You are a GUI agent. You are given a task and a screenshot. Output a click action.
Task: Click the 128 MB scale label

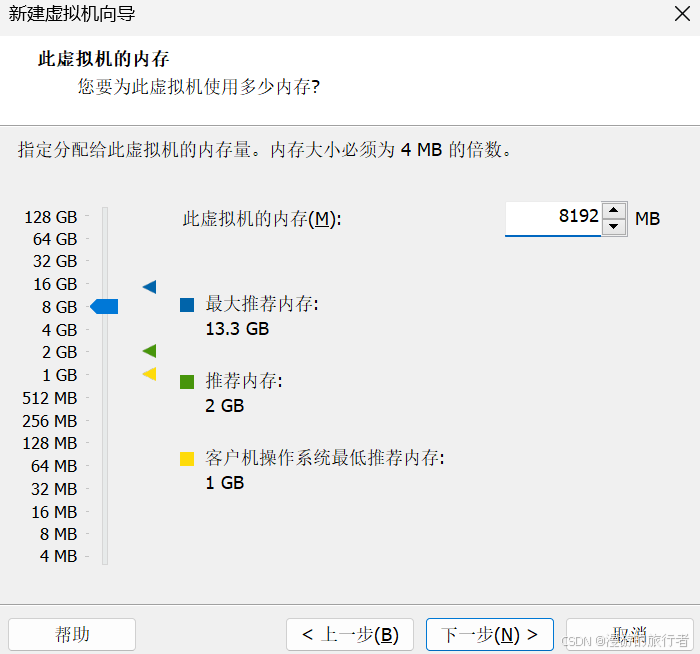tap(50, 443)
